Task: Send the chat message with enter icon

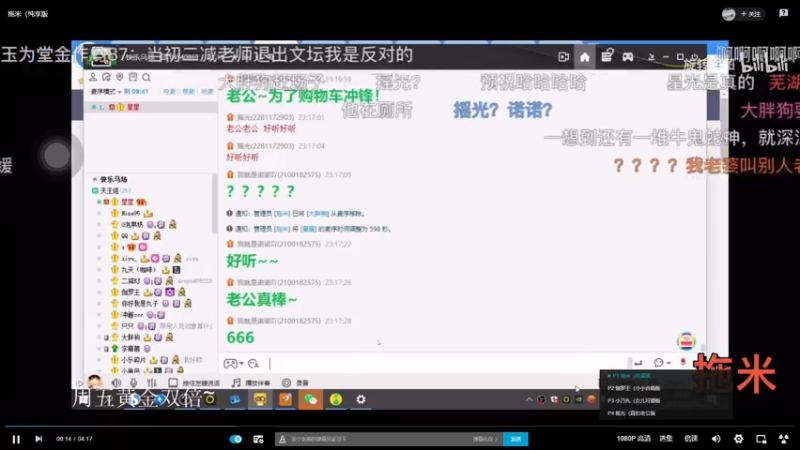Action: 638,363
